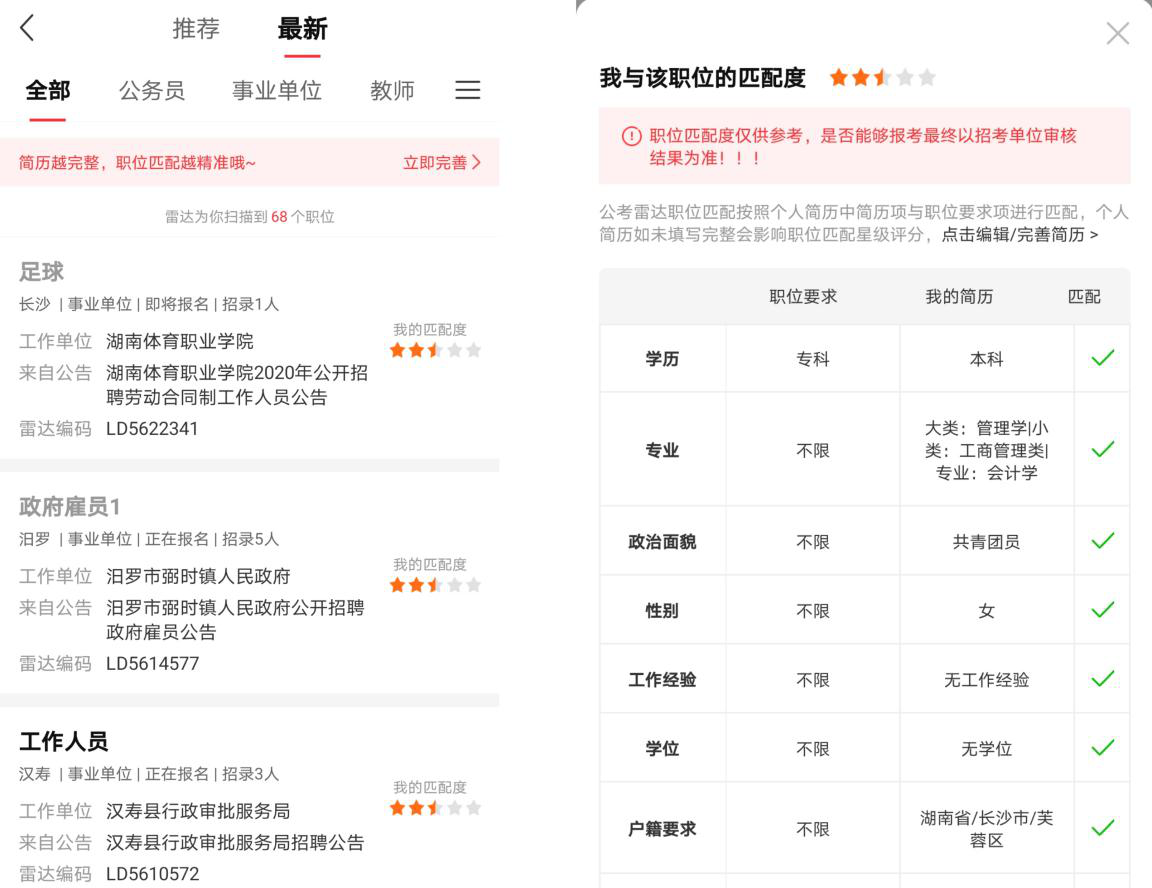Click the 无工作经验 resume cell
This screenshot has height=888, width=1152.
986,680
